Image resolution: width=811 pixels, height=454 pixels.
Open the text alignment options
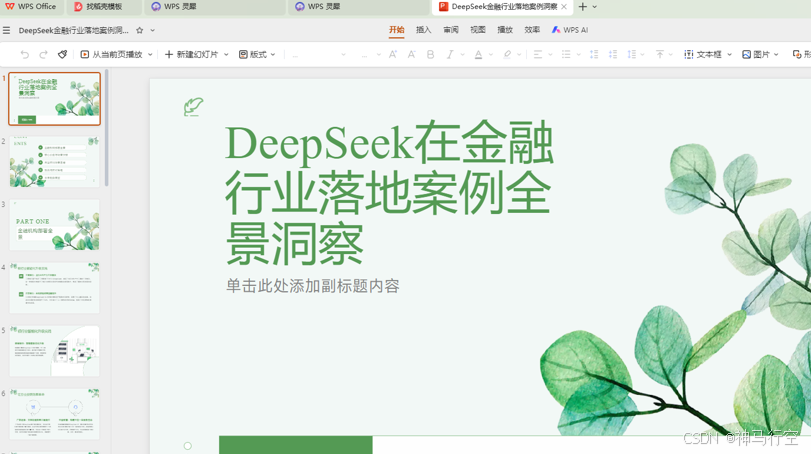[x=538, y=54]
